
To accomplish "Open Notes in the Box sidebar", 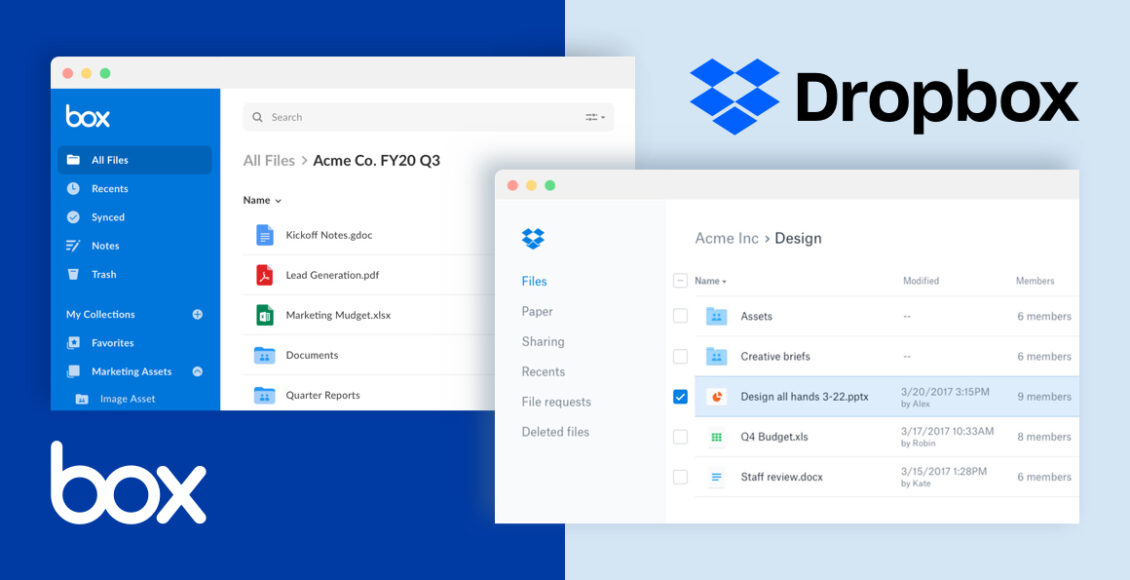I will click(x=105, y=246).
